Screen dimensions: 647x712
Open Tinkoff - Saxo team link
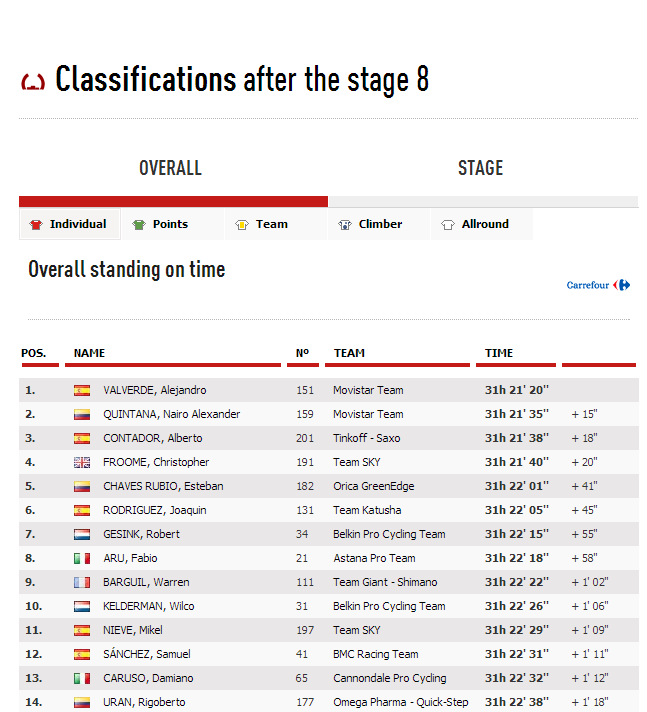pyautogui.click(x=368, y=438)
